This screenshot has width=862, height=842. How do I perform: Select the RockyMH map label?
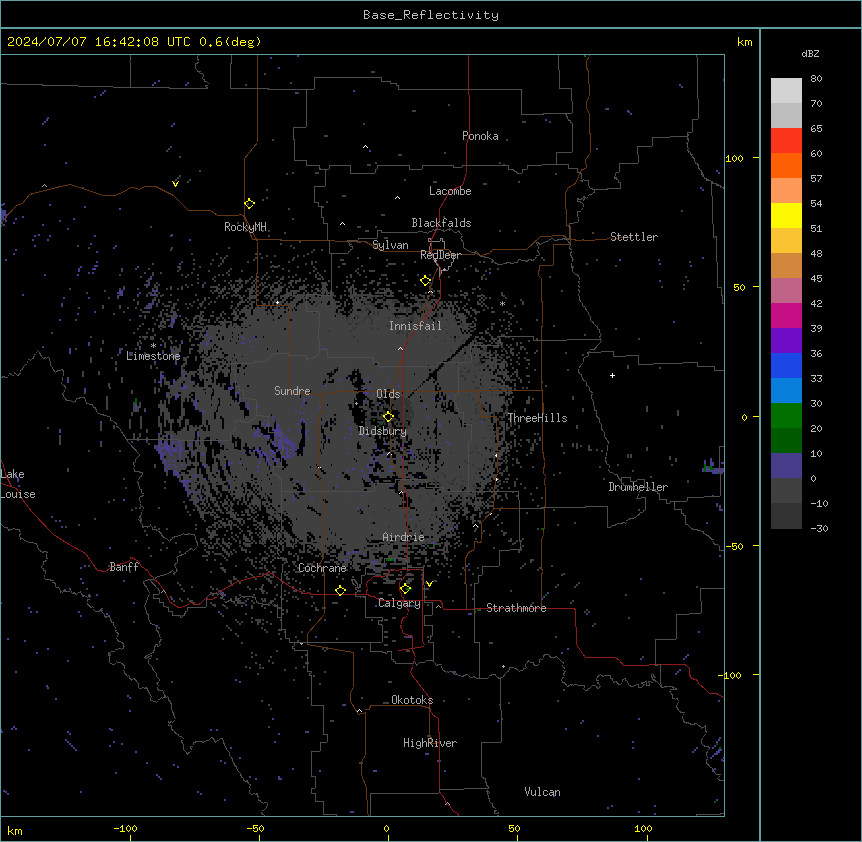pos(245,227)
